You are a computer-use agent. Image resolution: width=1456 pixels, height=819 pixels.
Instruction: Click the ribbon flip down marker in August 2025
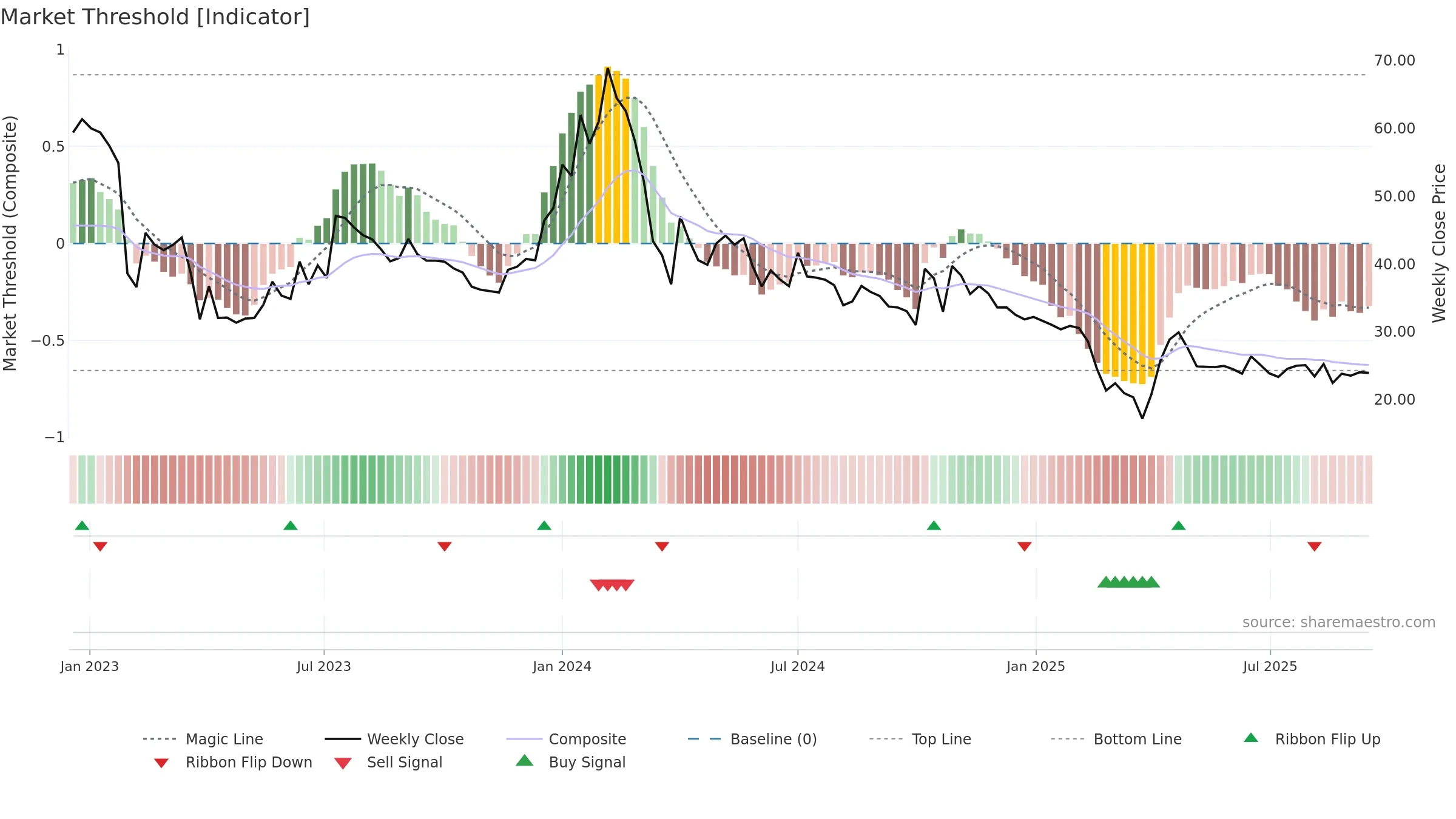click(1314, 547)
